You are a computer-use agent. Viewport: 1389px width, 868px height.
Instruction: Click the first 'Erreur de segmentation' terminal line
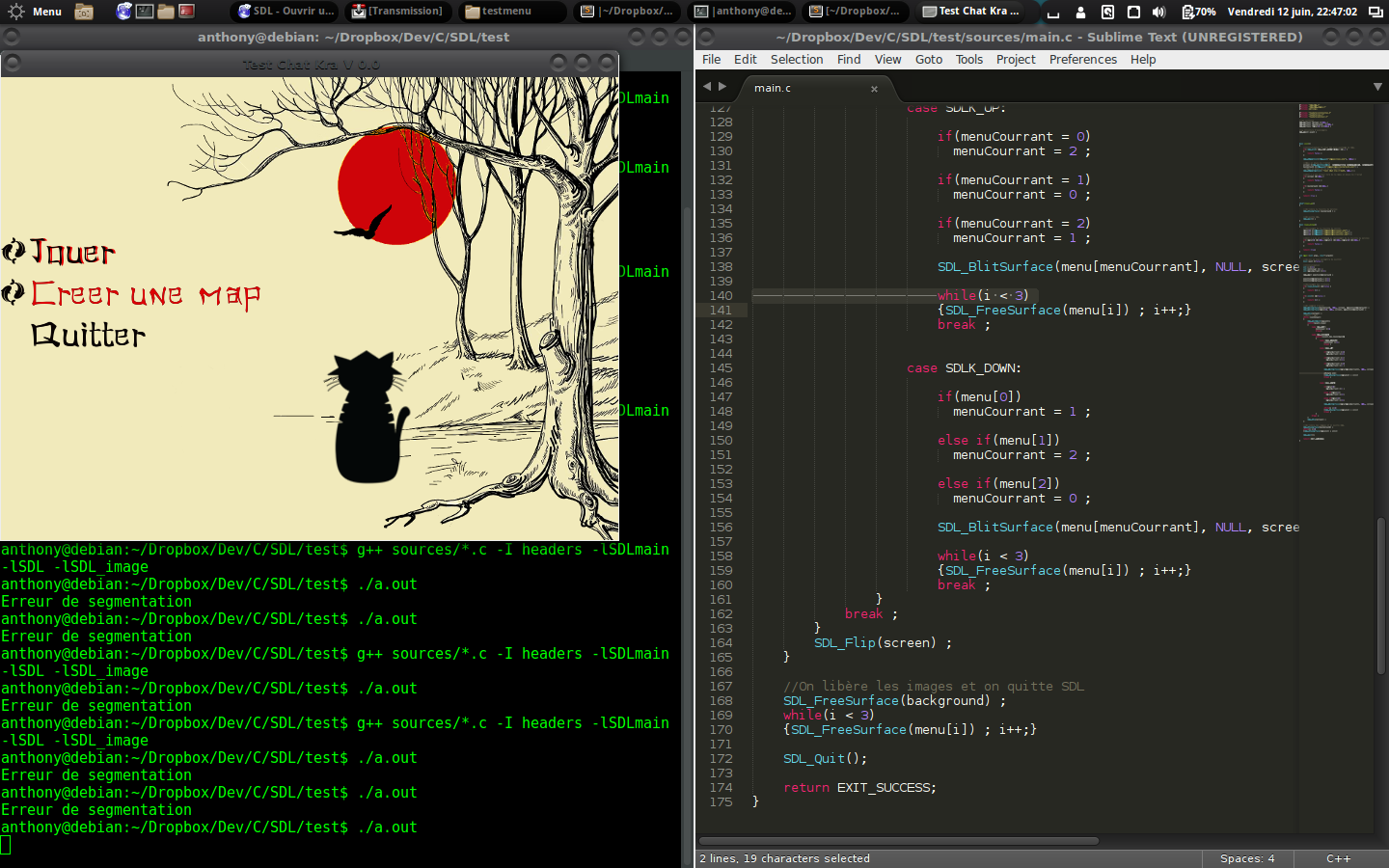pyautogui.click(x=96, y=602)
